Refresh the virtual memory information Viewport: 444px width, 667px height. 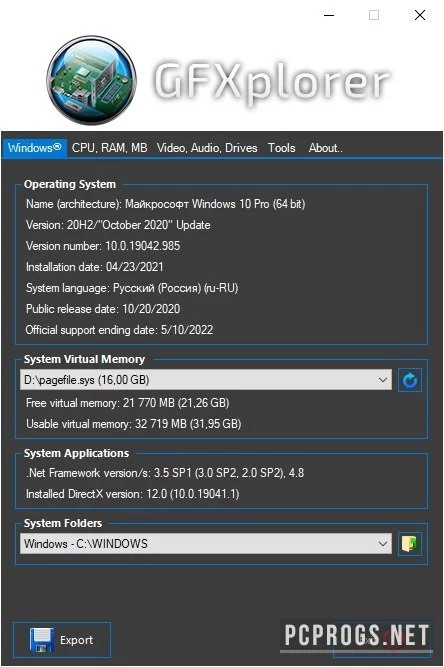point(410,380)
